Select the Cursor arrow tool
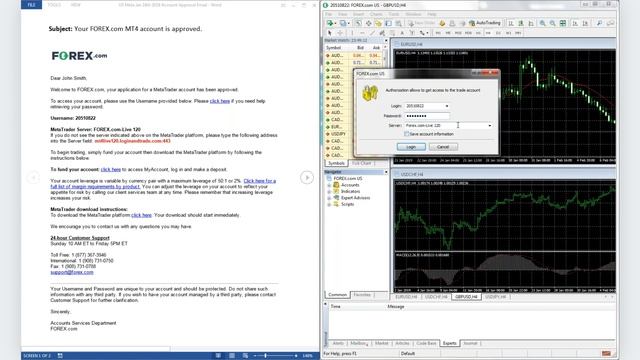The height and width of the screenshot is (360, 640). (330, 33)
